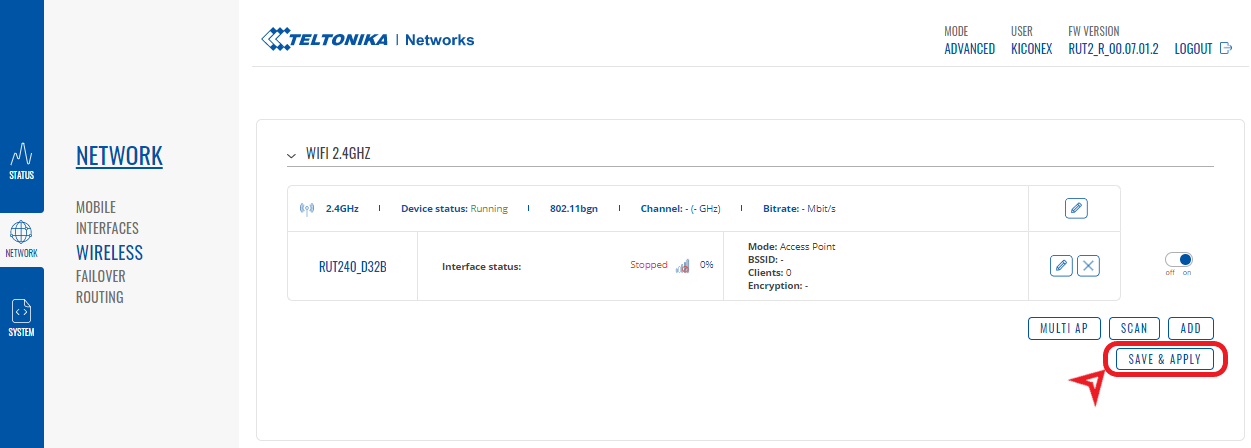
Task: Start a Scan for wireless networks
Action: coord(1134,328)
